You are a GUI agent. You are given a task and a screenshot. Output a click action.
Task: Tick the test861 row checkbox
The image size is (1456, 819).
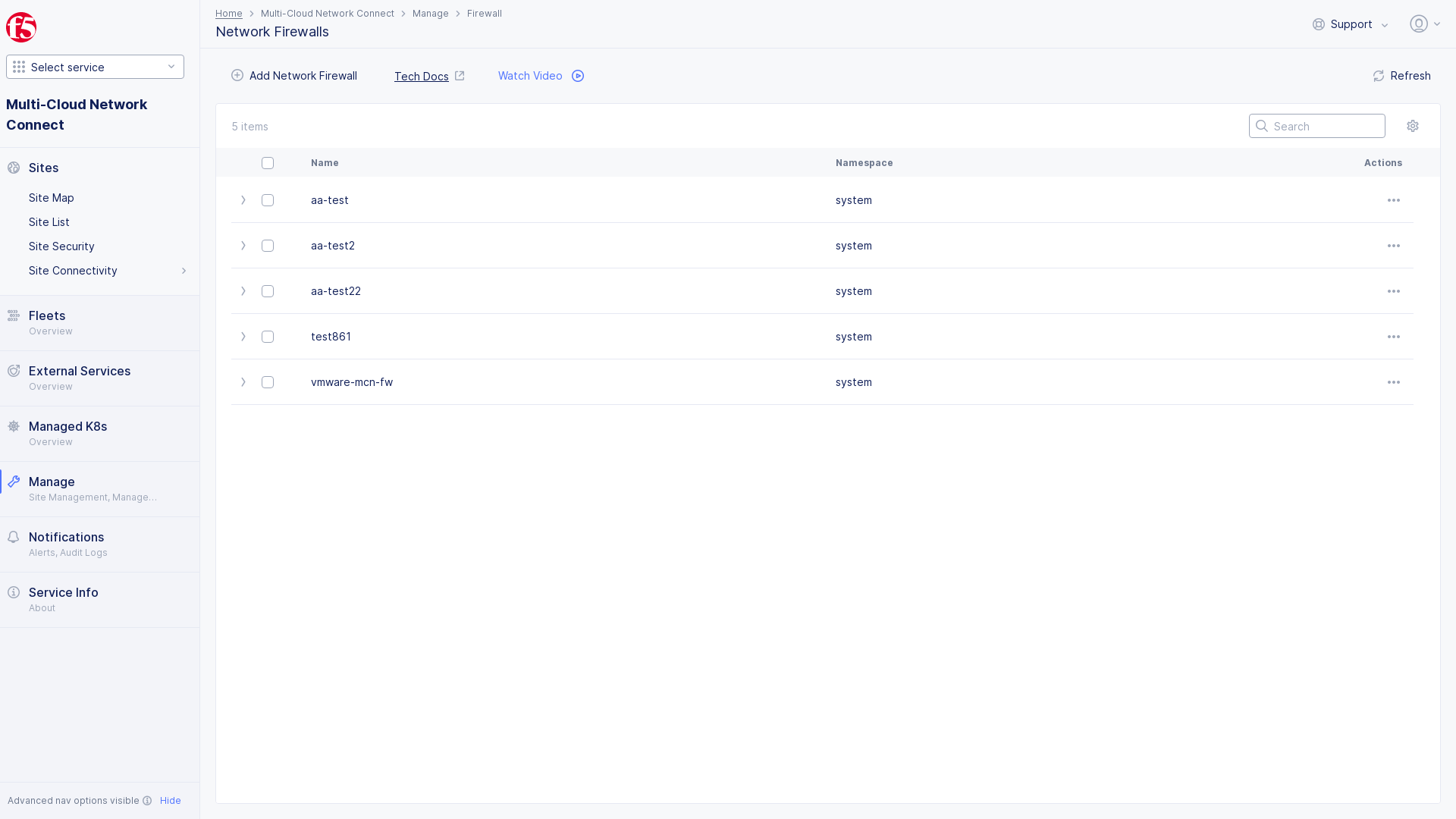(x=268, y=337)
